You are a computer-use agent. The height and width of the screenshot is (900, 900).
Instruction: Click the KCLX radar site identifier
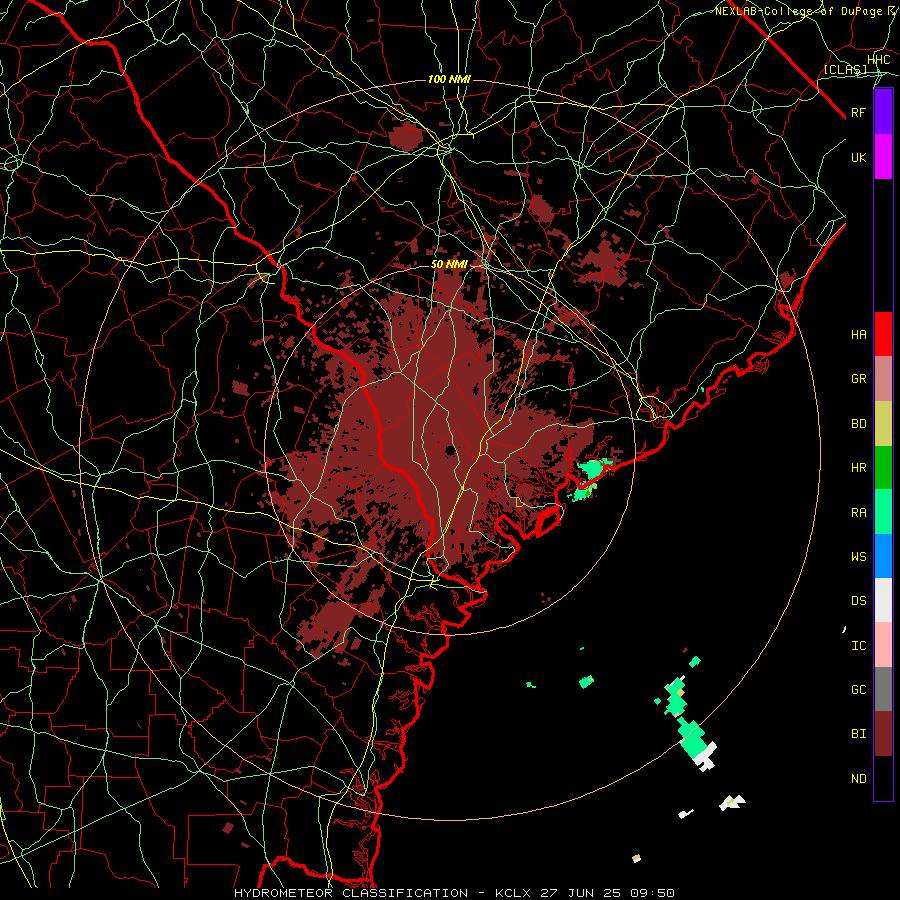(x=513, y=893)
